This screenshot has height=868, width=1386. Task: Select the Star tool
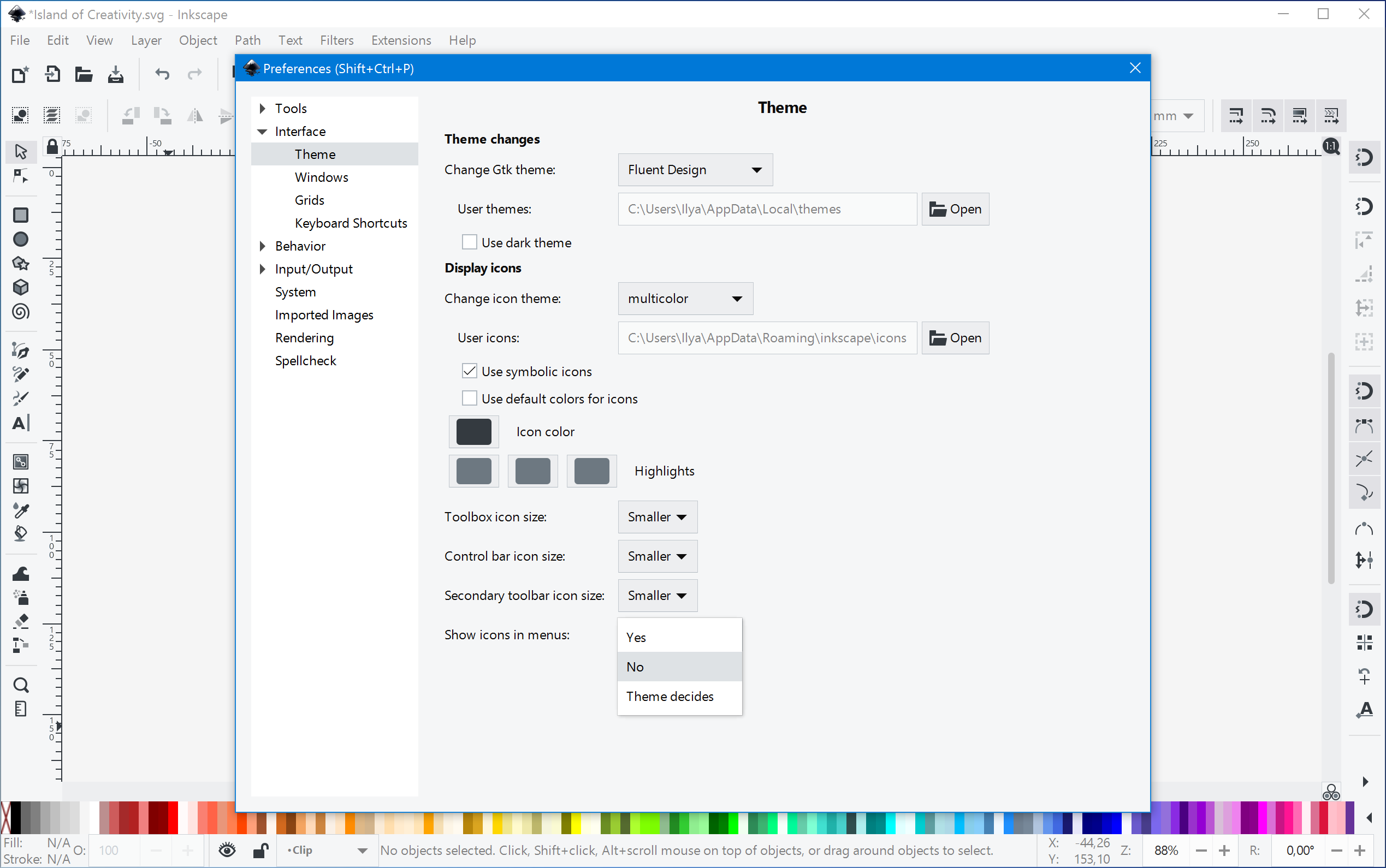tap(21, 263)
